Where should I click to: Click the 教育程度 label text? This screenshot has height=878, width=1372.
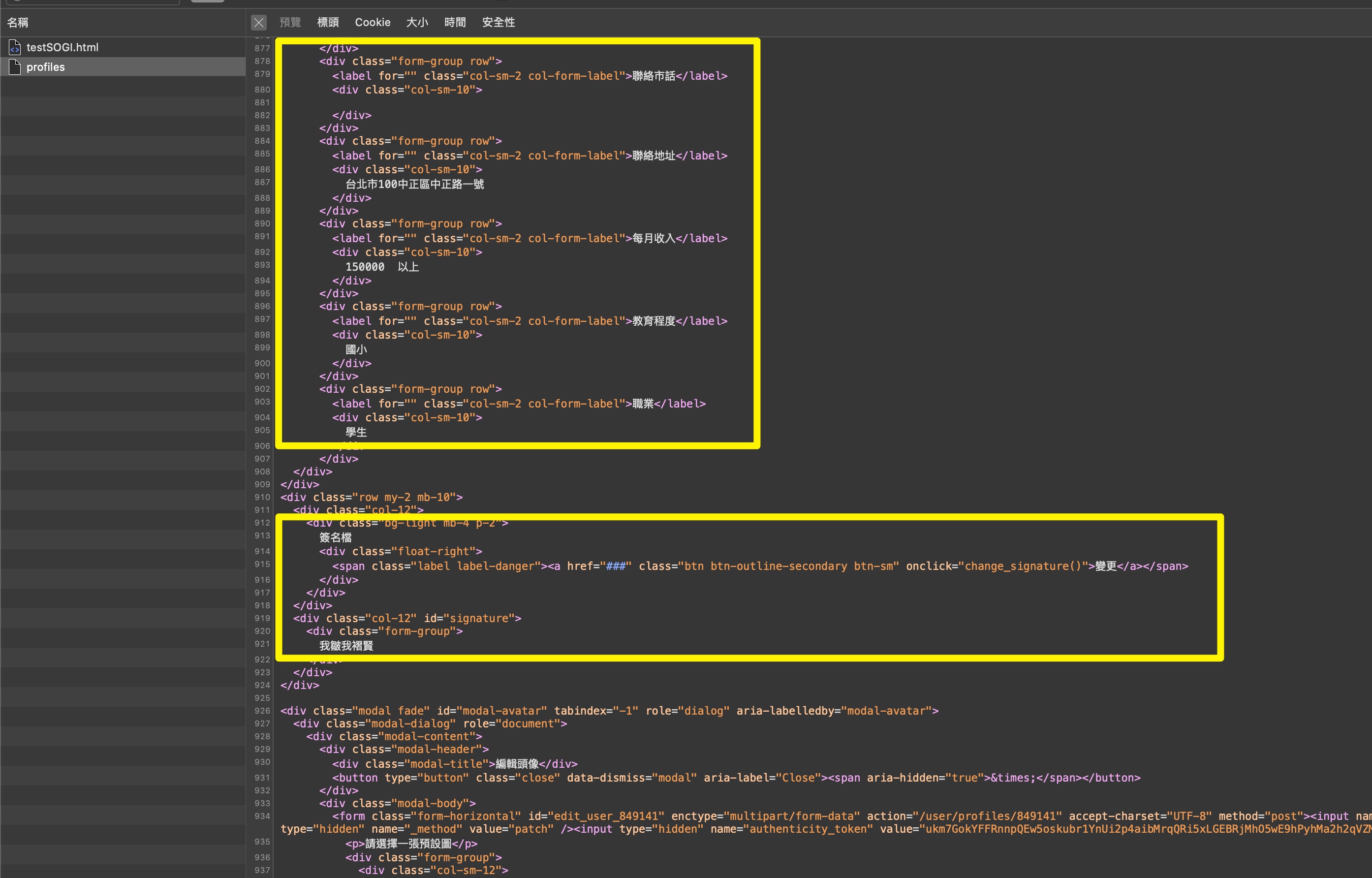[x=654, y=321]
